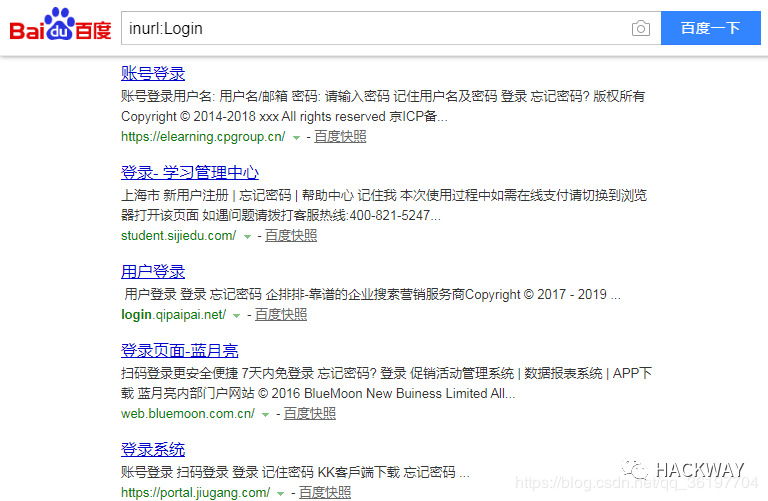Click URL login.qipaipai.net/
Screen dimensions: 768x501
173,314
